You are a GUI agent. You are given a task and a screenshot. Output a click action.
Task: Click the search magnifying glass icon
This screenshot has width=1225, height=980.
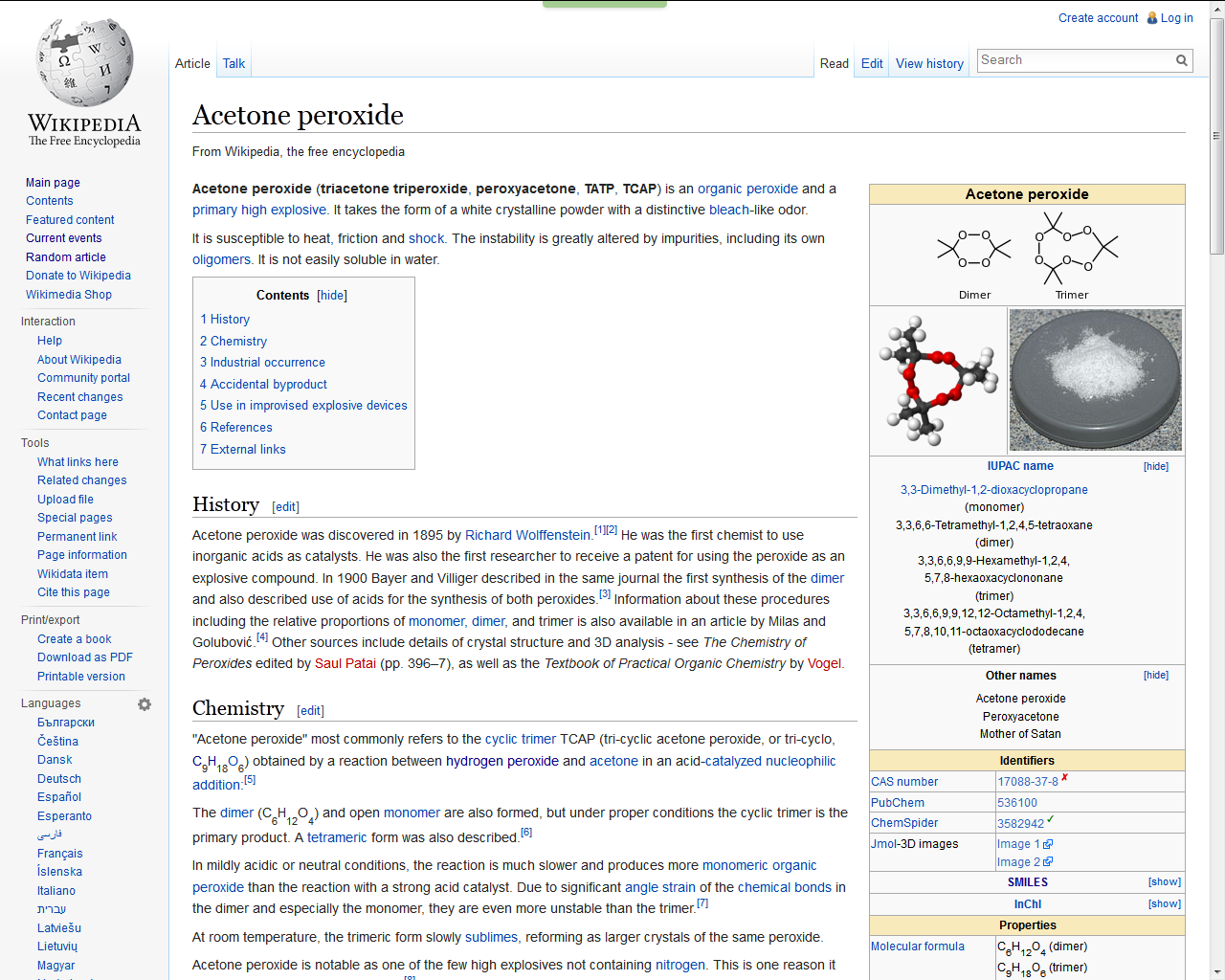[1182, 60]
